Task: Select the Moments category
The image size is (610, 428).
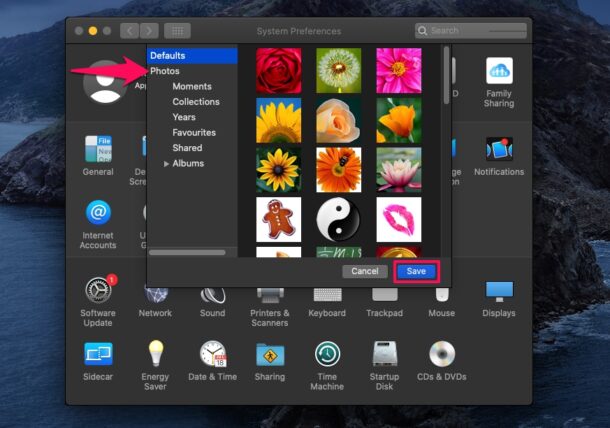Action: [192, 86]
